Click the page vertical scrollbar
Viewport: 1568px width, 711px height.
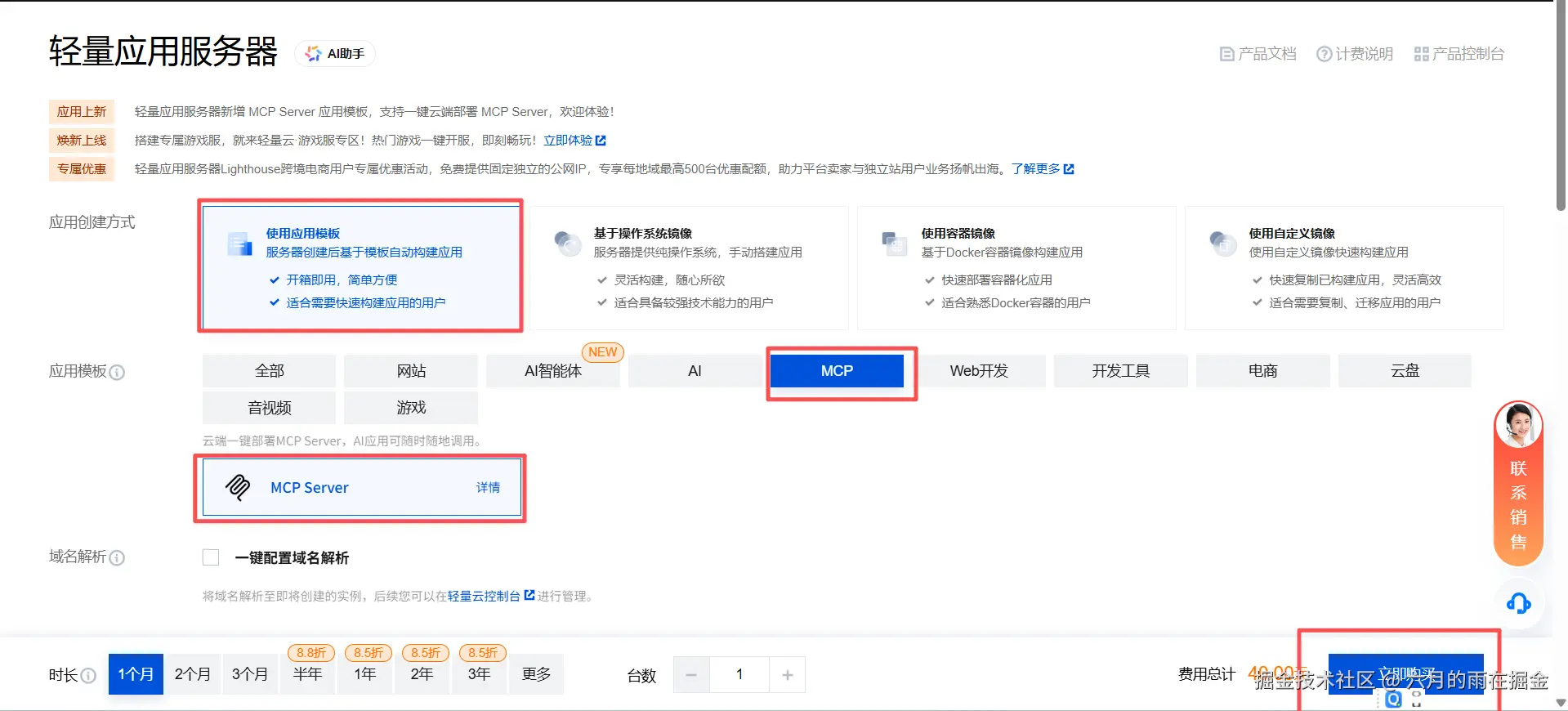1561,106
